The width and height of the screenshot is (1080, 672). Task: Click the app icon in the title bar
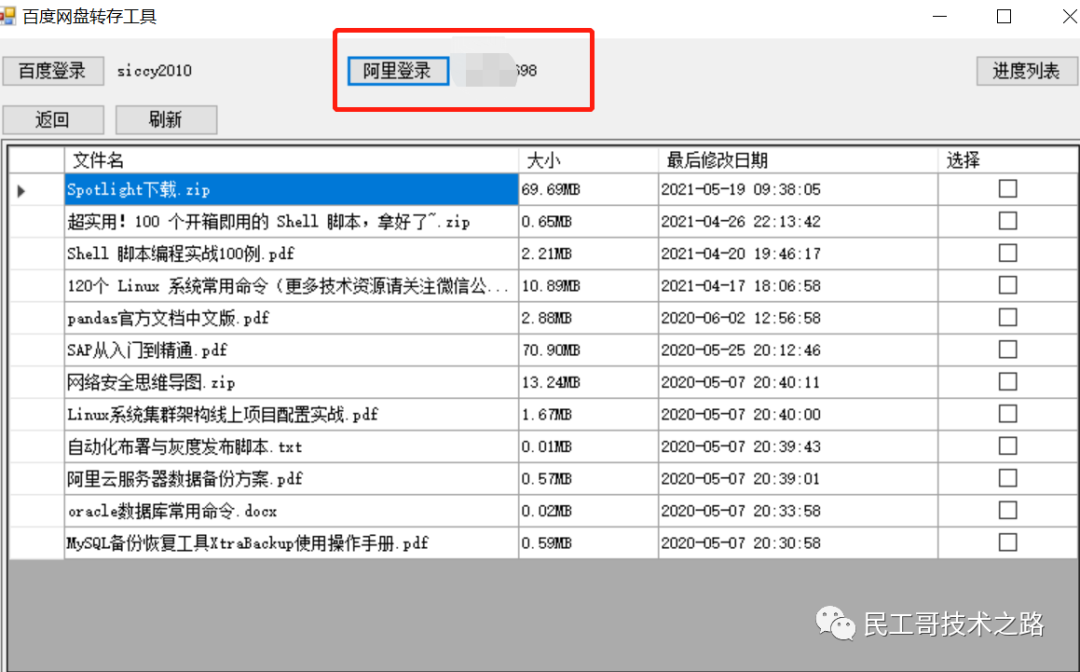point(8,16)
